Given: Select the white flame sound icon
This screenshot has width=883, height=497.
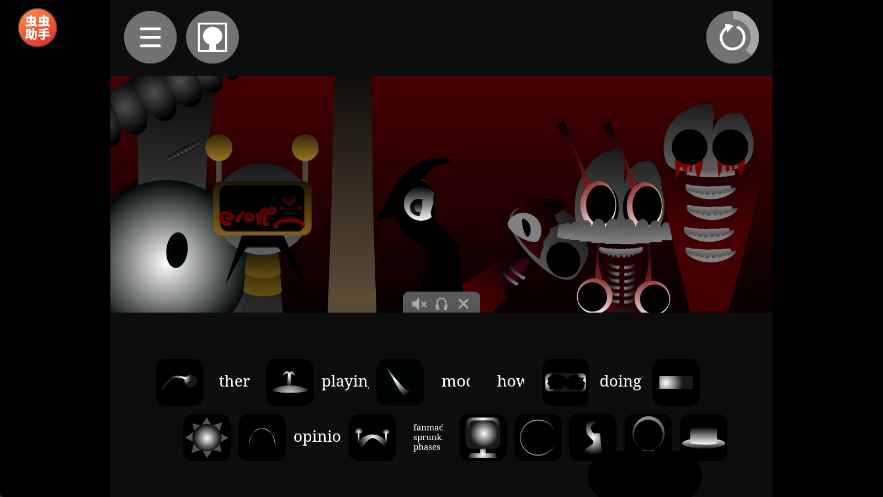Looking at the screenshot, I should [x=593, y=437].
